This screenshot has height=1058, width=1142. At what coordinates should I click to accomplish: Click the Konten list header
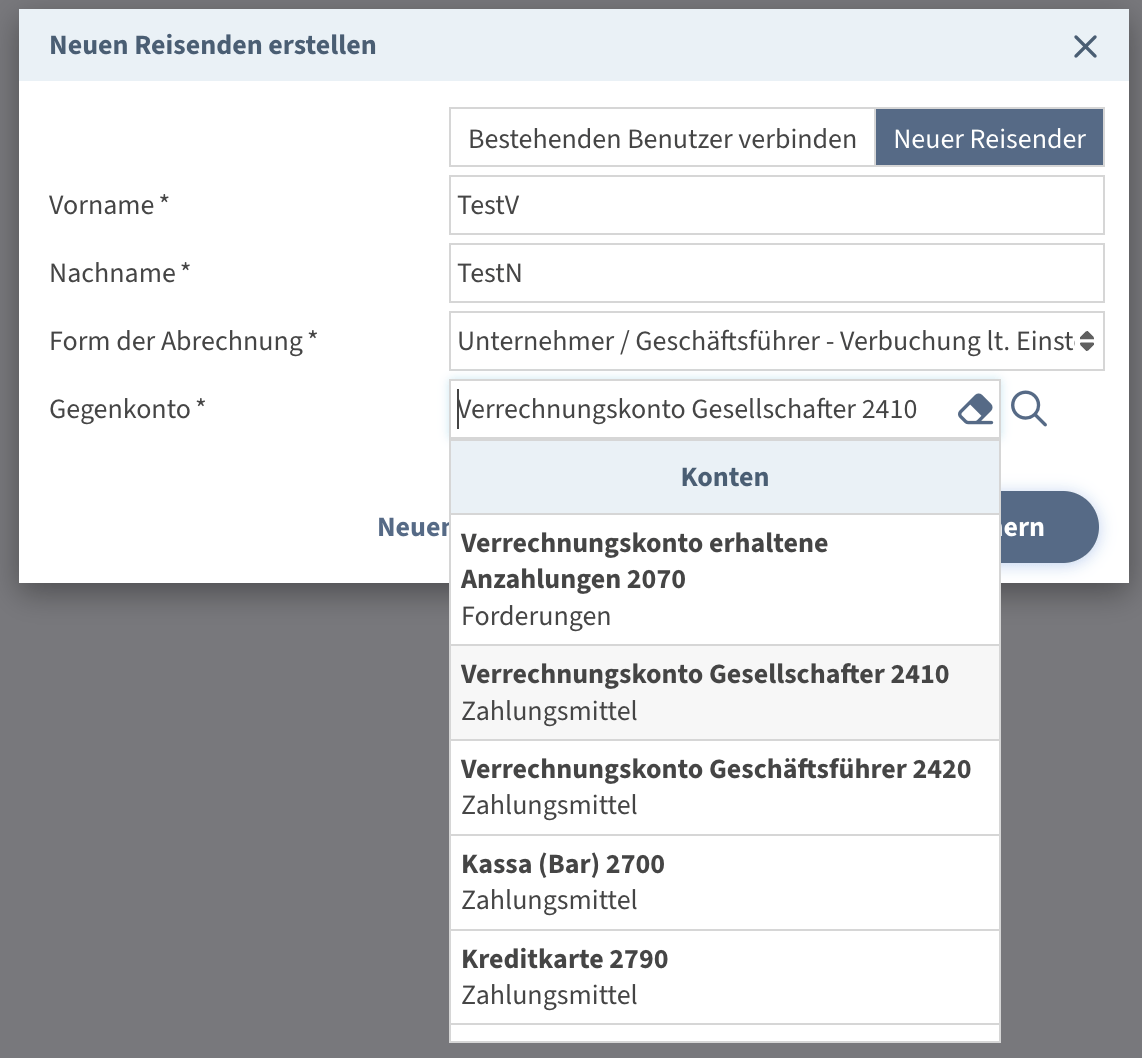[724, 477]
